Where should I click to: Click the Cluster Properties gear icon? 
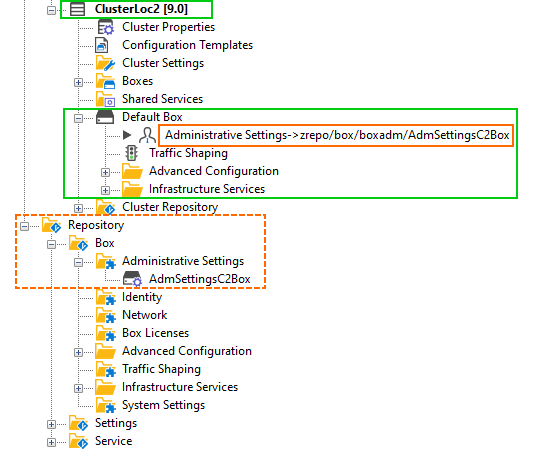pos(105,27)
